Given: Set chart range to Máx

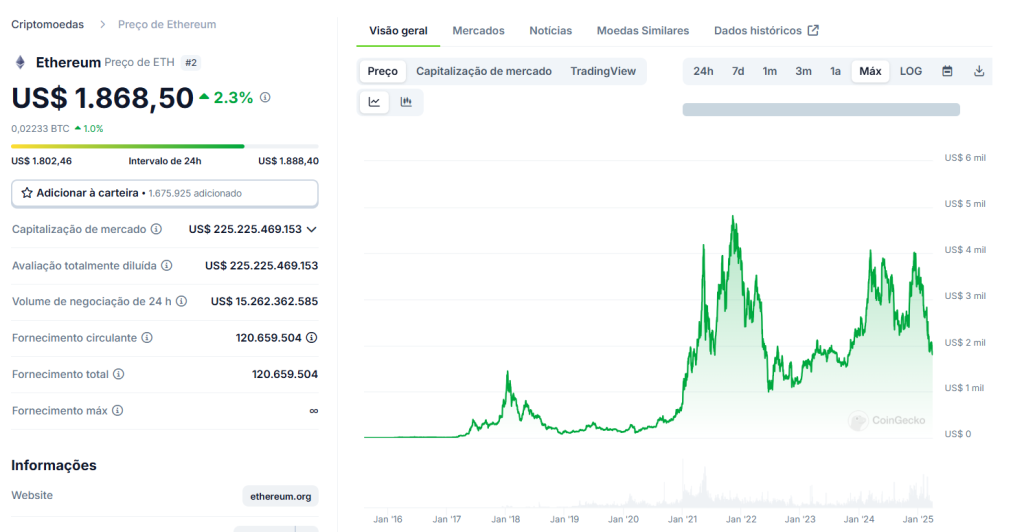Looking at the screenshot, I should [x=871, y=71].
